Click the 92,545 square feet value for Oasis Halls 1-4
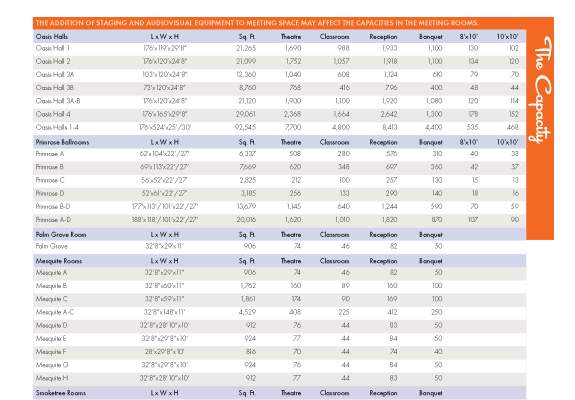This screenshot has width=575, height=400. pos(245,127)
